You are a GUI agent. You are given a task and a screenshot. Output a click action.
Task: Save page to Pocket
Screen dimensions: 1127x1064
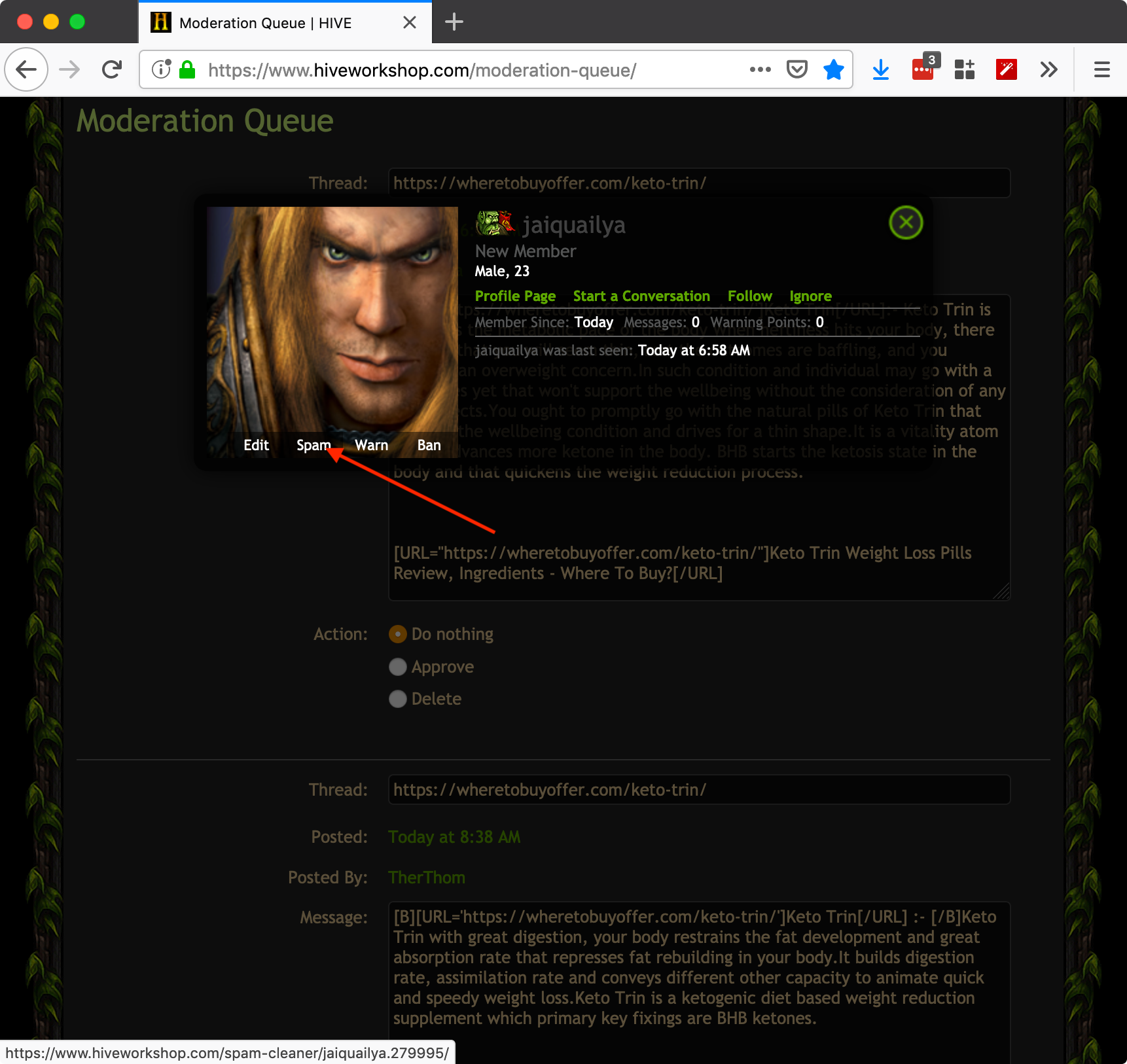tap(796, 69)
